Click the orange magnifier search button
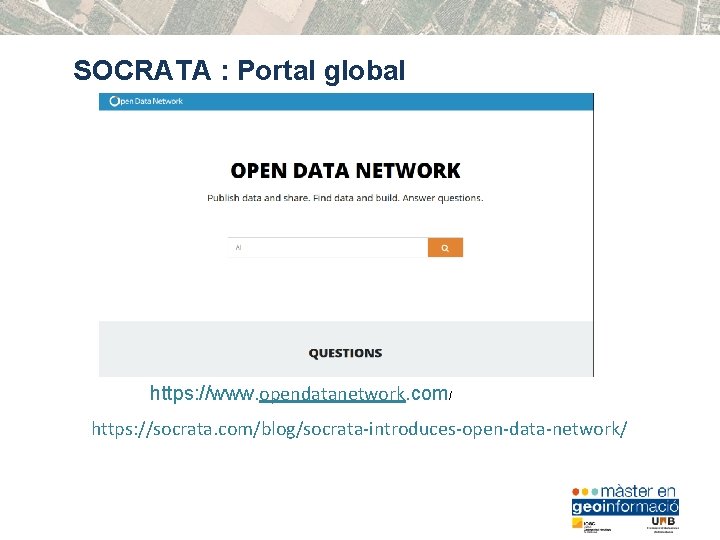The width and height of the screenshot is (720, 540). [x=445, y=248]
